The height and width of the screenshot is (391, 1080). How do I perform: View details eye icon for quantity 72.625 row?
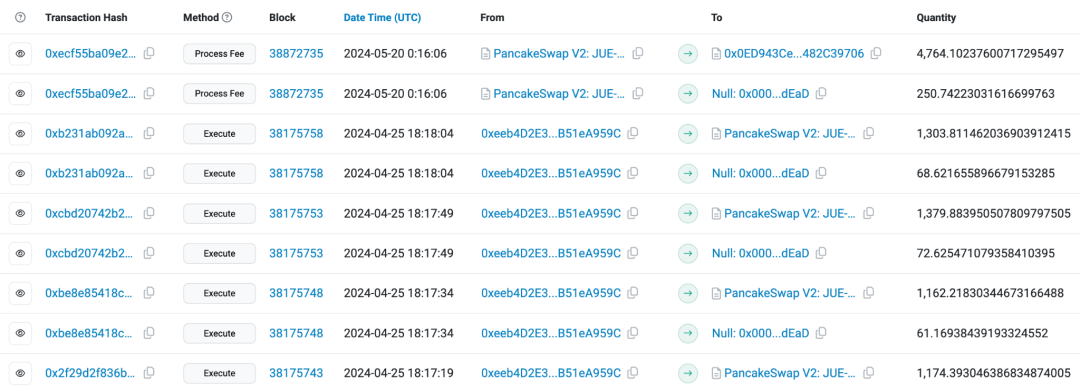[20, 253]
